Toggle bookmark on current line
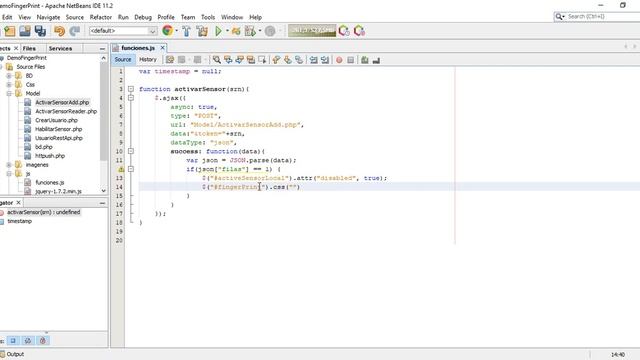The height and width of the screenshot is (360, 640). [x=299, y=60]
